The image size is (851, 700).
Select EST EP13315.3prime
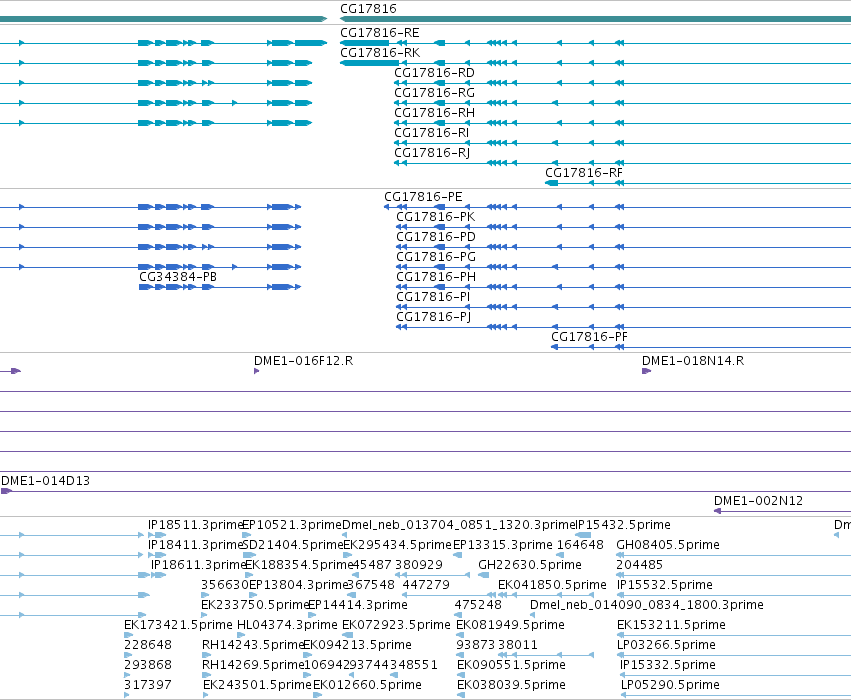(503, 545)
